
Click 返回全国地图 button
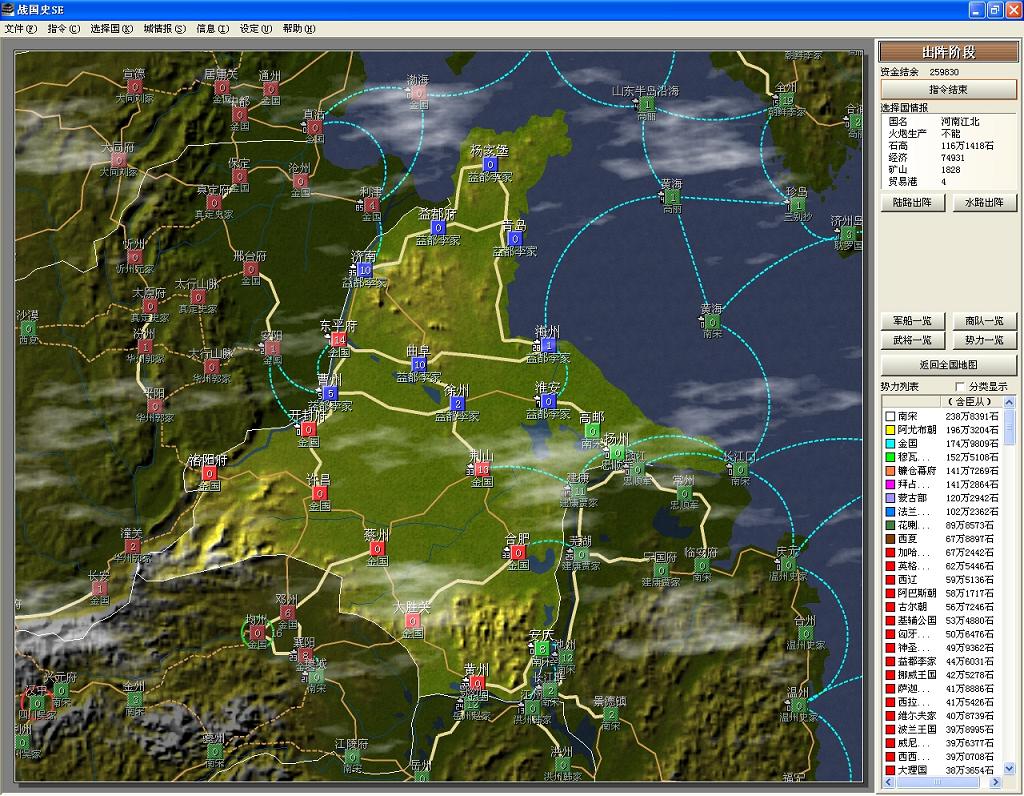pyautogui.click(x=948, y=365)
